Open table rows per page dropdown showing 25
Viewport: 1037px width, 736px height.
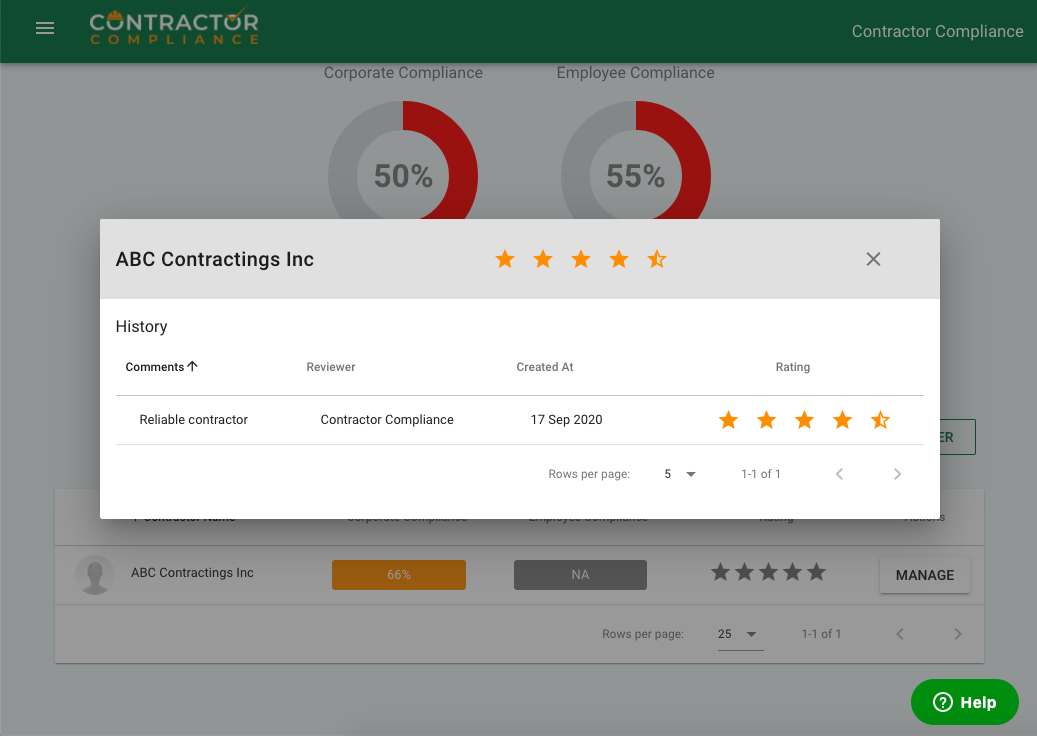pos(739,634)
